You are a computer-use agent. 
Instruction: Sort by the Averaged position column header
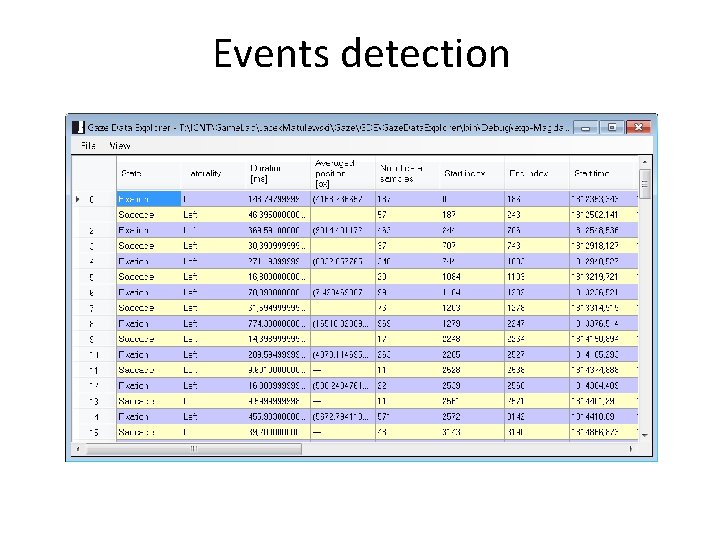click(343, 173)
